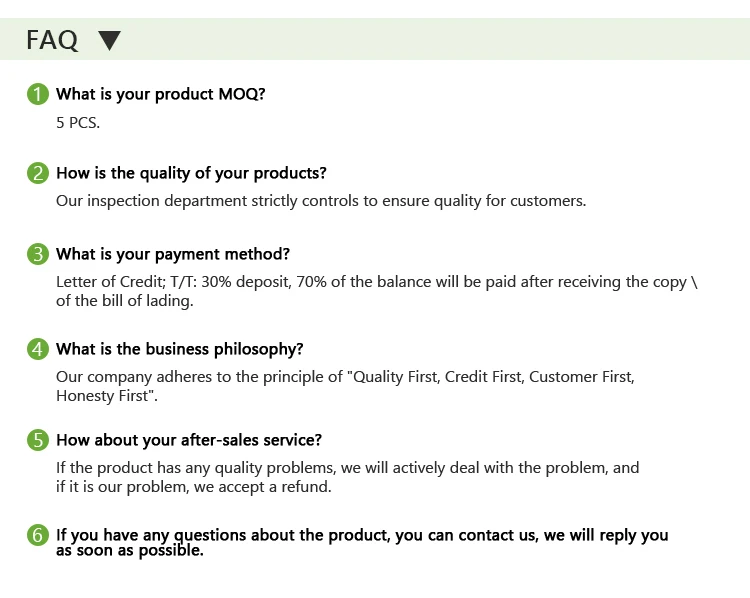Click the green number 6 circle icon

[37, 536]
